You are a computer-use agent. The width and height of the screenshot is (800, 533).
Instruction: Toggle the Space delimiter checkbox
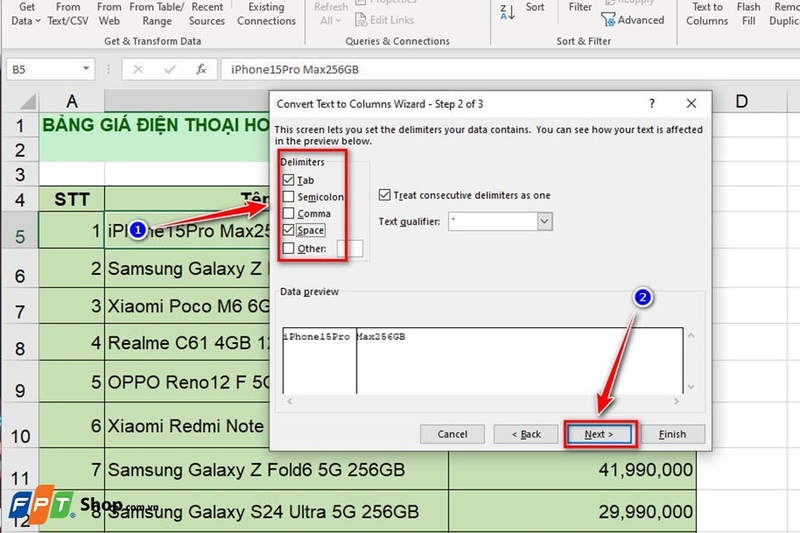coord(288,230)
